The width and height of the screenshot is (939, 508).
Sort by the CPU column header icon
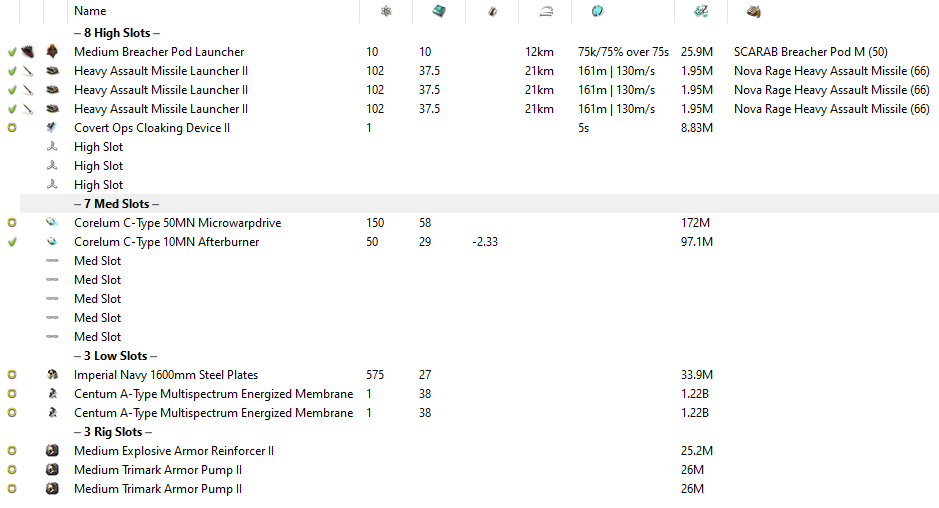[386, 11]
